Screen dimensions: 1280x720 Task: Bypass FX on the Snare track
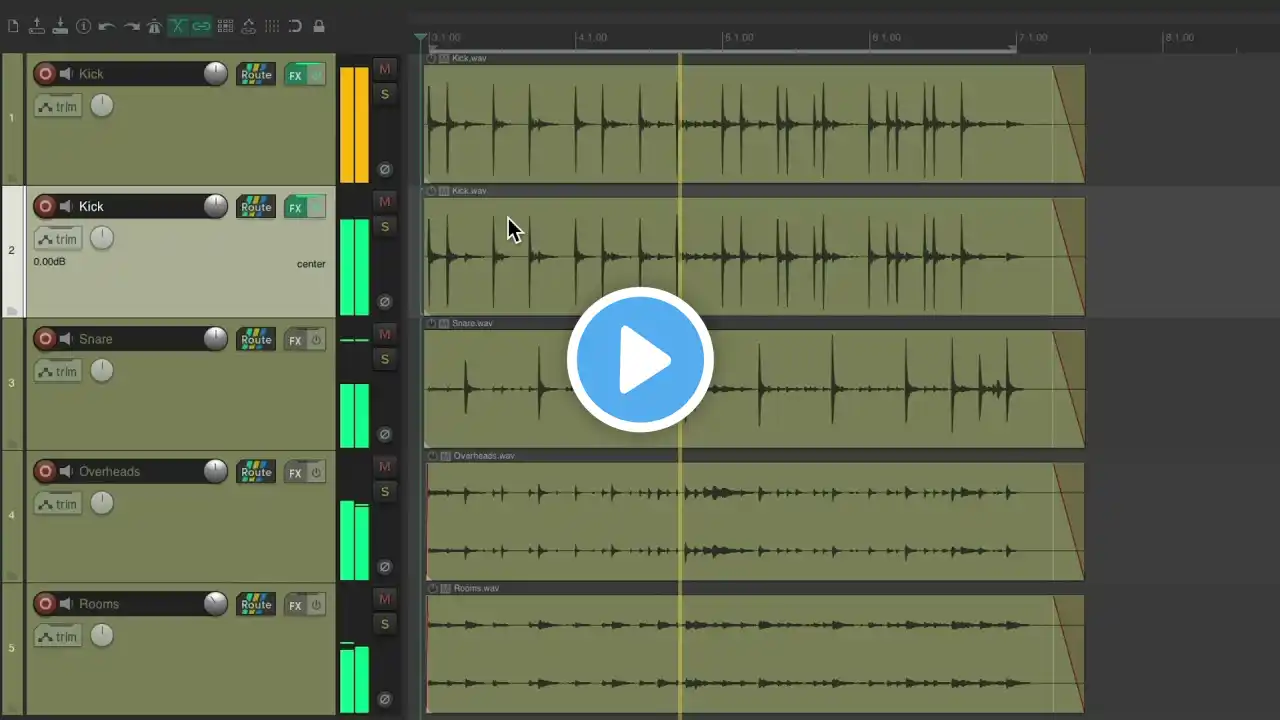click(x=316, y=340)
